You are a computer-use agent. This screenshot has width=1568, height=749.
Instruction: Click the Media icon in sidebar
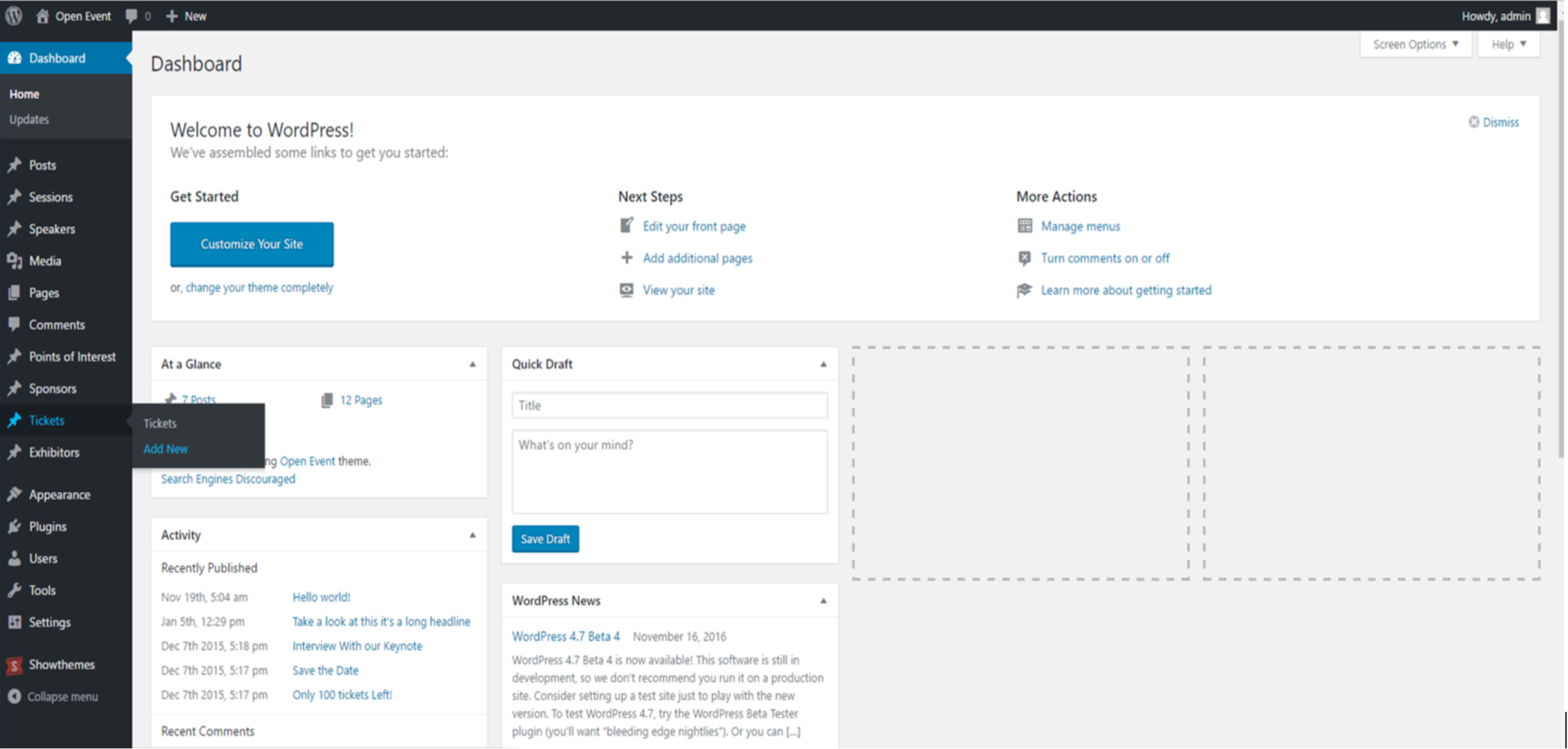(14, 261)
